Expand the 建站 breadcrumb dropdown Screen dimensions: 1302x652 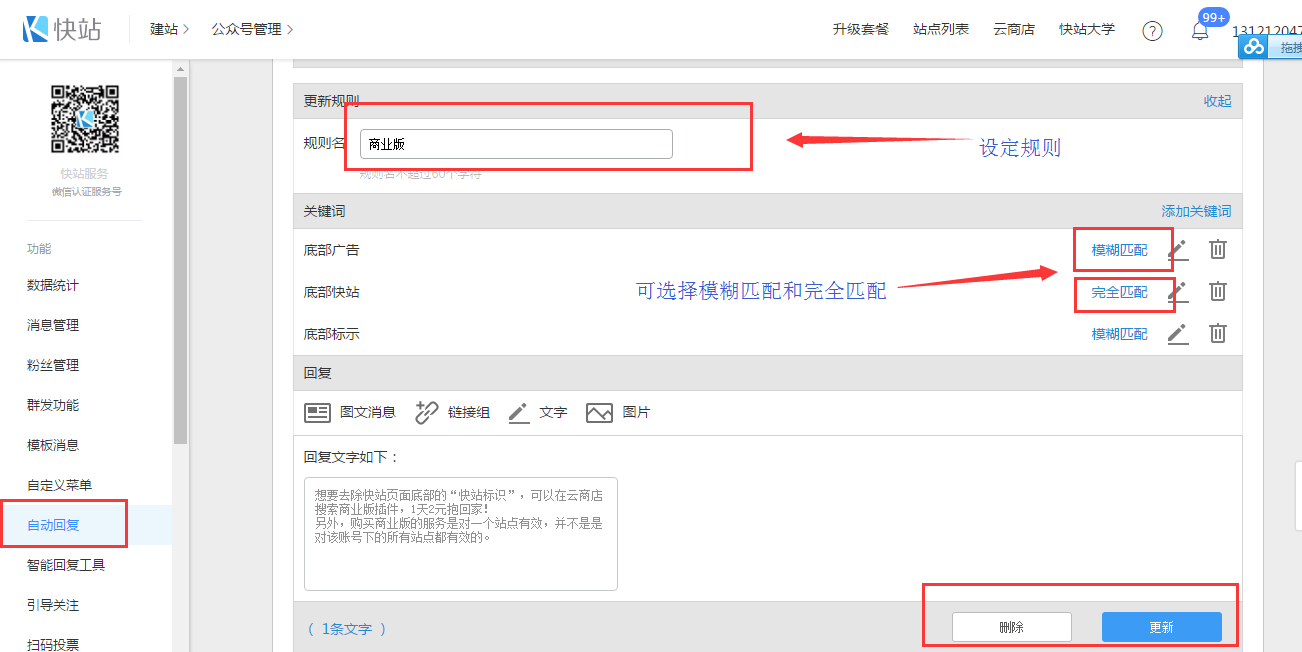(169, 30)
